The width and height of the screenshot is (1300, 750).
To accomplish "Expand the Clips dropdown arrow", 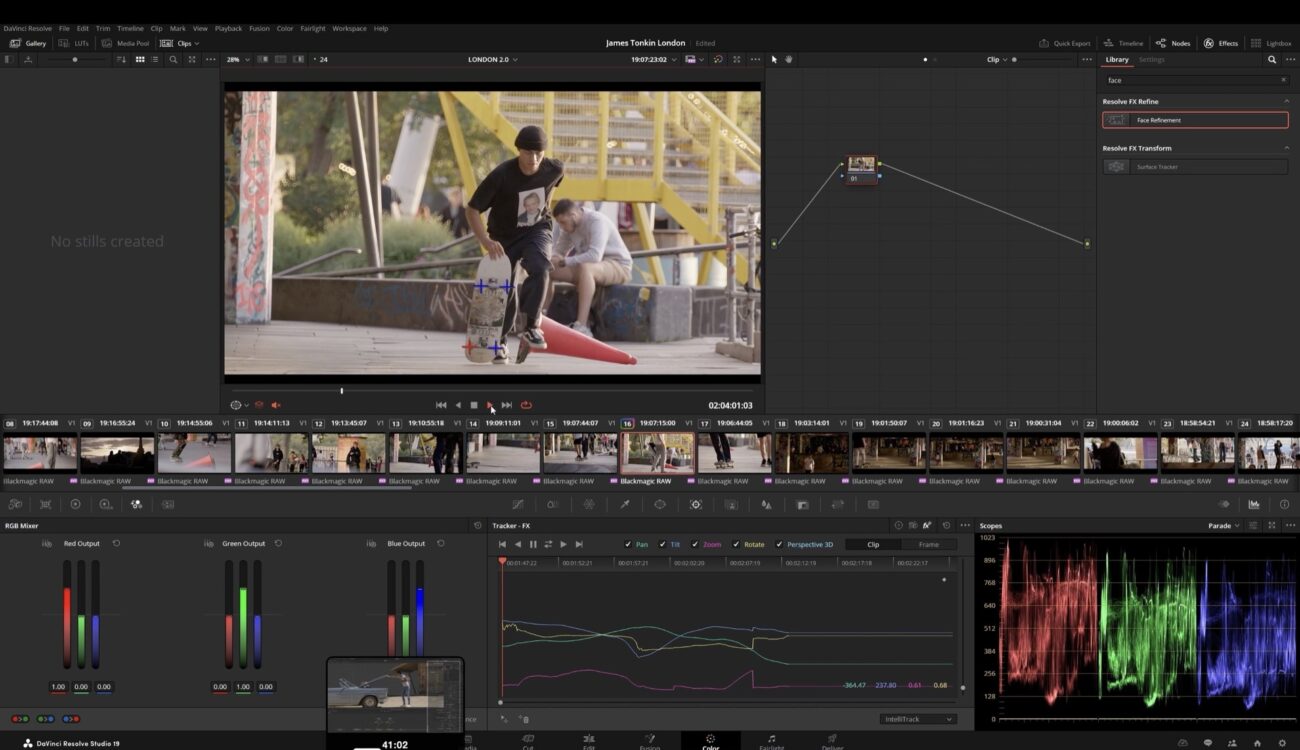I will [x=196, y=43].
